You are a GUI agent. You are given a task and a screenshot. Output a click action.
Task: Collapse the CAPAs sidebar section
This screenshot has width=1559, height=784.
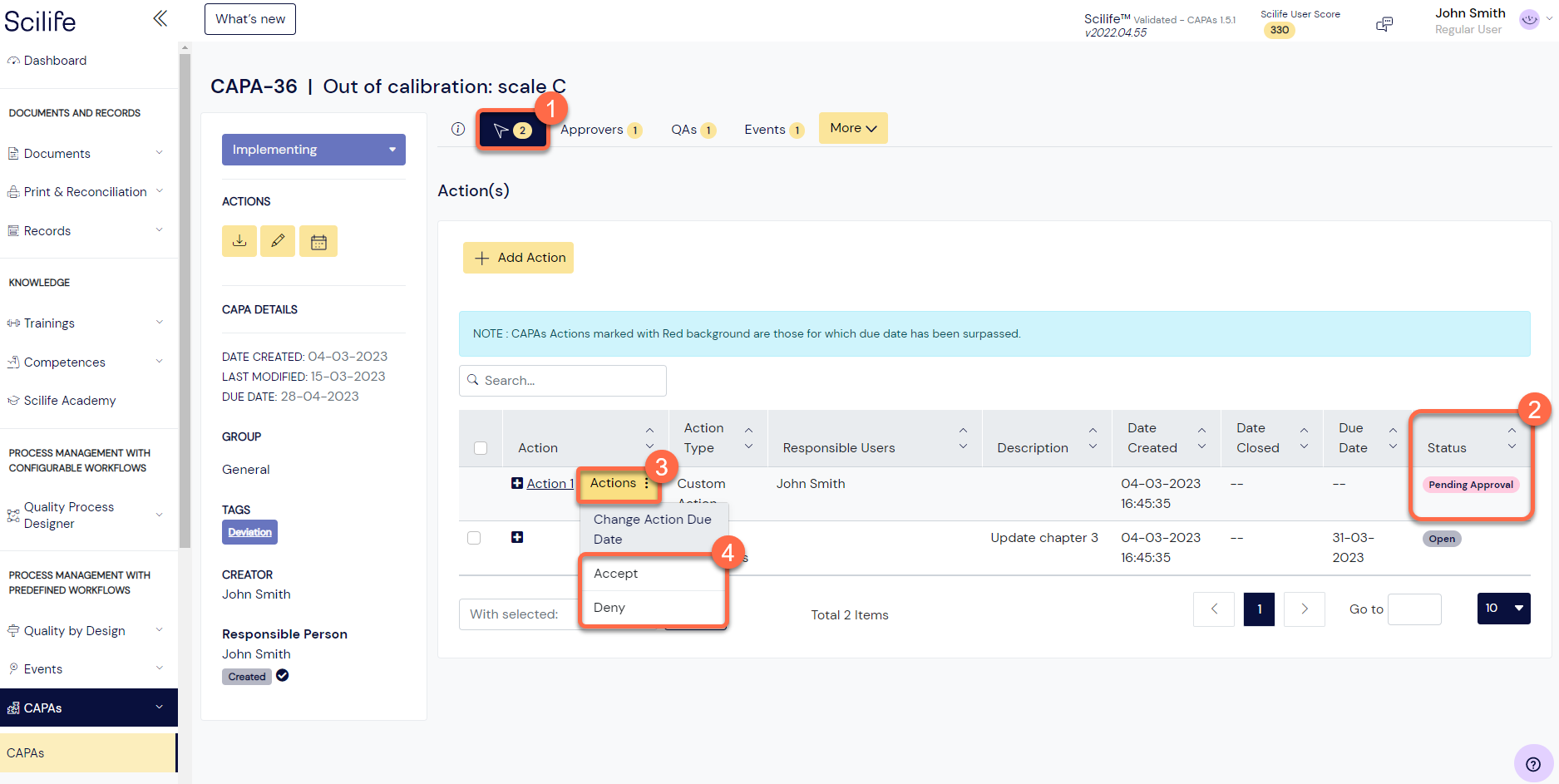coord(89,708)
